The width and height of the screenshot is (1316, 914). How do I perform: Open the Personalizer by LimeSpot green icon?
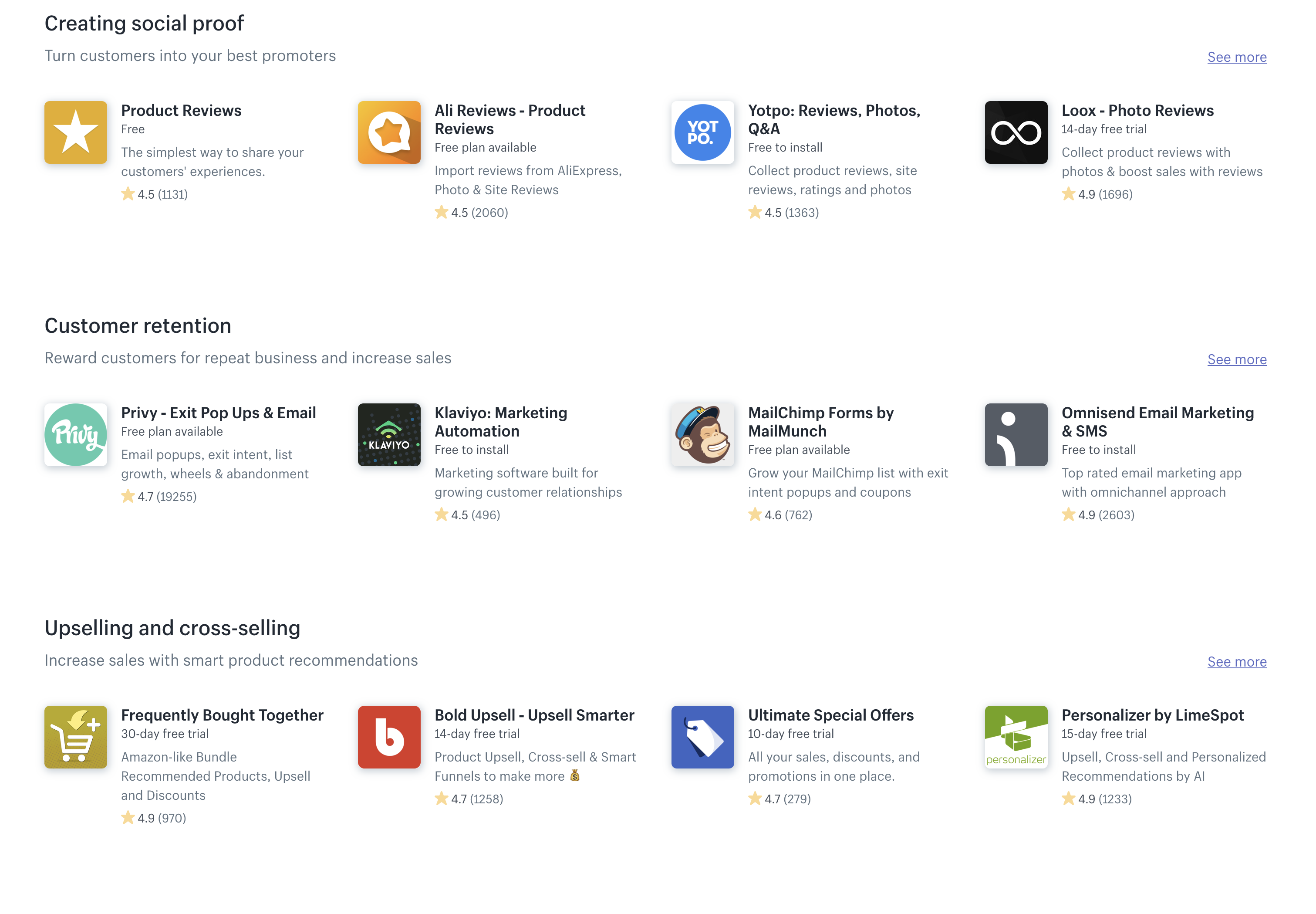pos(1016,737)
